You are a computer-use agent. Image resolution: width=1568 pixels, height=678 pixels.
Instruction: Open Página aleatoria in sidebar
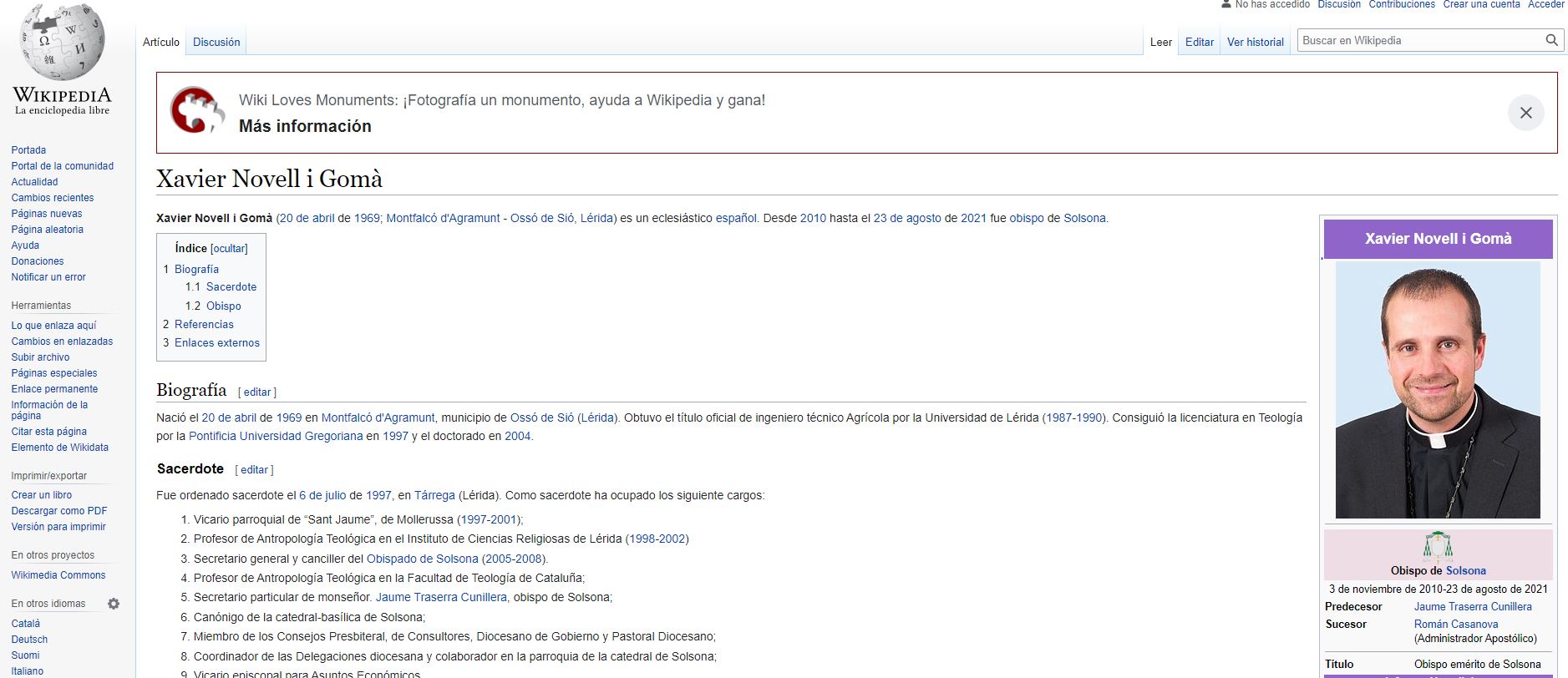tap(47, 230)
